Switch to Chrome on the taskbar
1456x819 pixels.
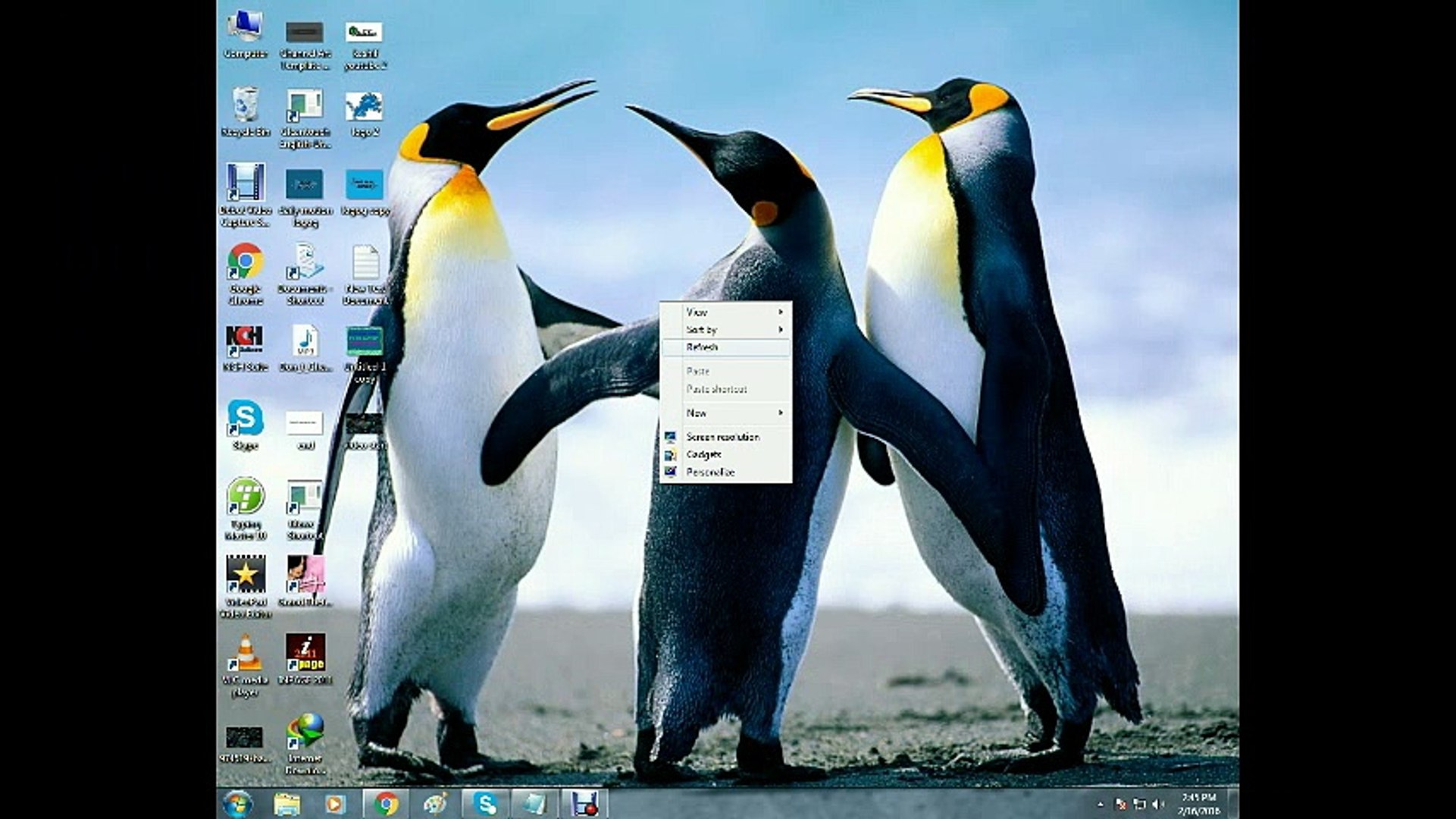click(386, 804)
